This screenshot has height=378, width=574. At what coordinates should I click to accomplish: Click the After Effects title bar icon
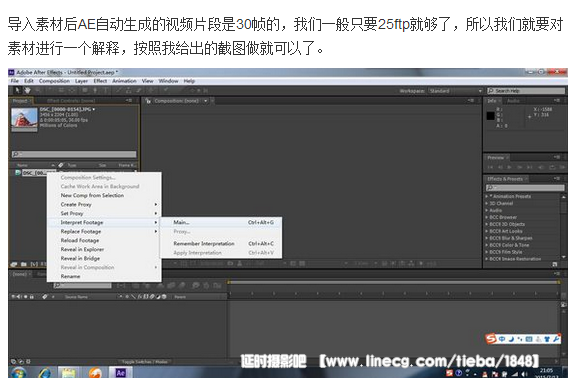point(11,72)
